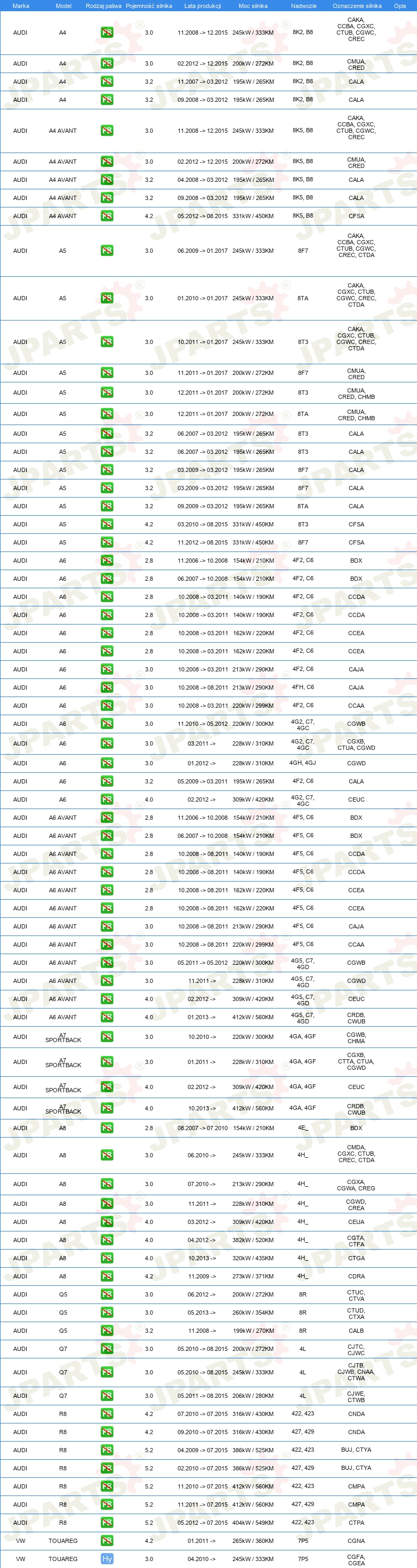Image resolution: width=417 pixels, height=1568 pixels.
Task: Click the 'Rodzaj paliwa' column header
Action: tap(103, 5)
